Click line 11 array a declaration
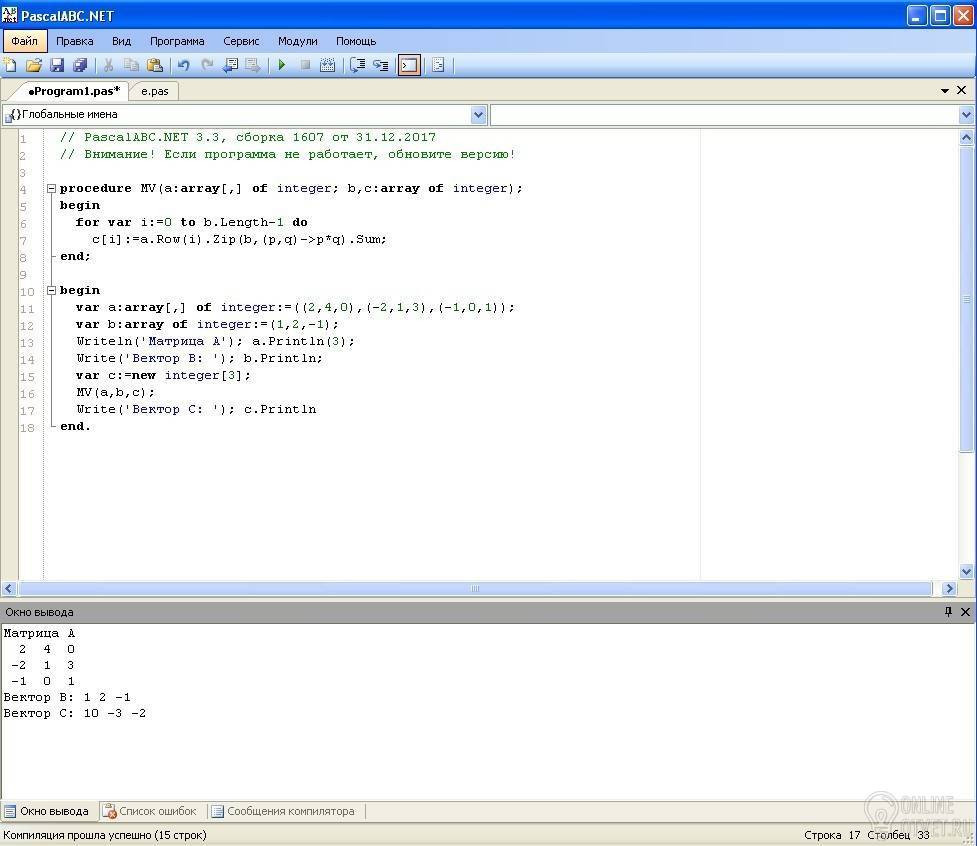977x846 pixels. pyautogui.click(x=295, y=307)
